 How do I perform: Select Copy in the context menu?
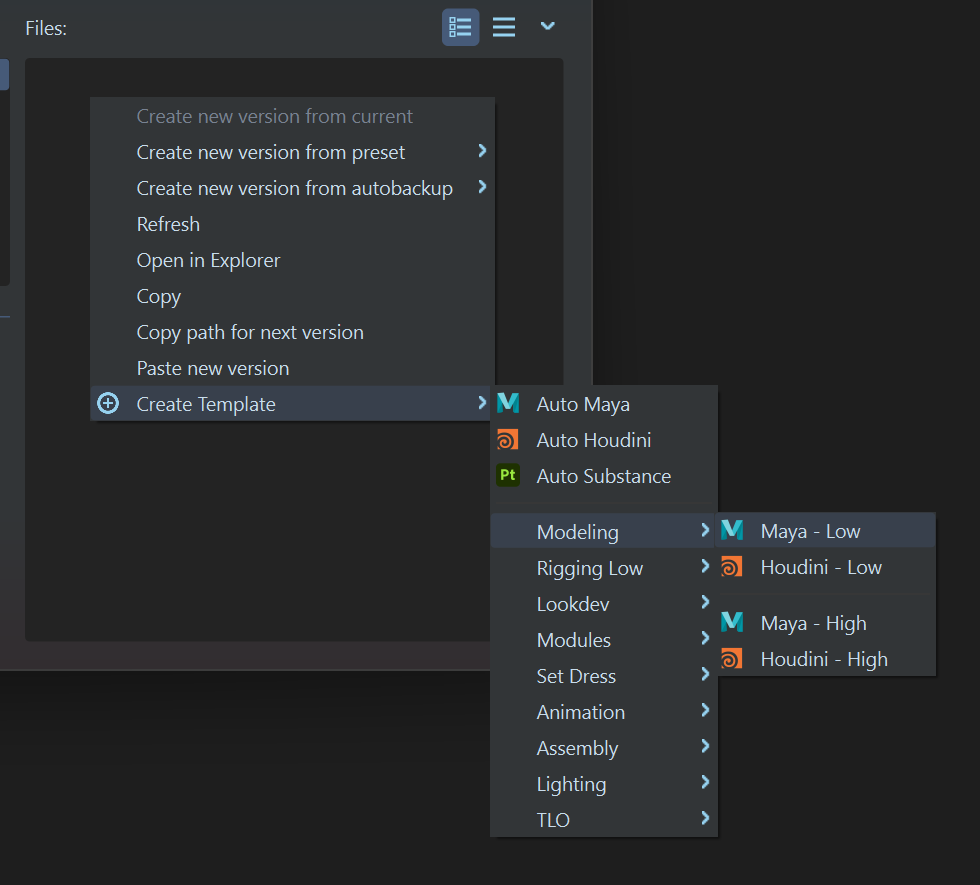click(292, 296)
